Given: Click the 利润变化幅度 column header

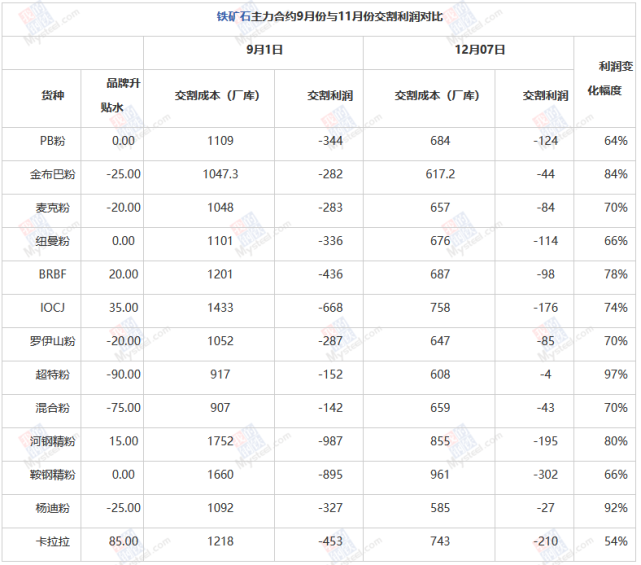Looking at the screenshot, I should coord(610,78).
